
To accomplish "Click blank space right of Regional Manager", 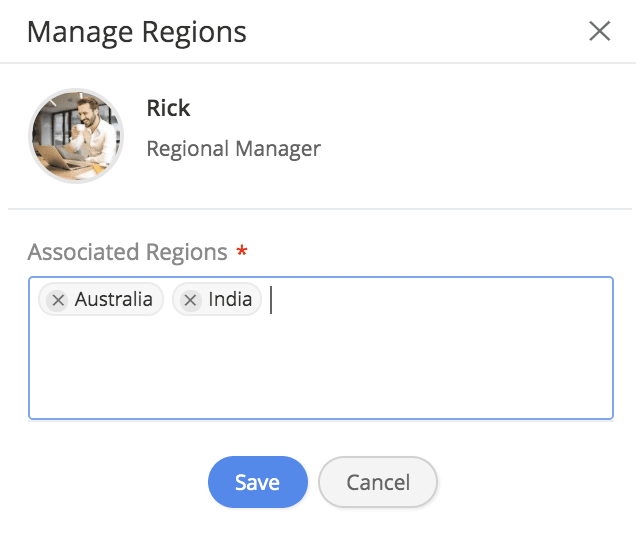I will coord(470,149).
